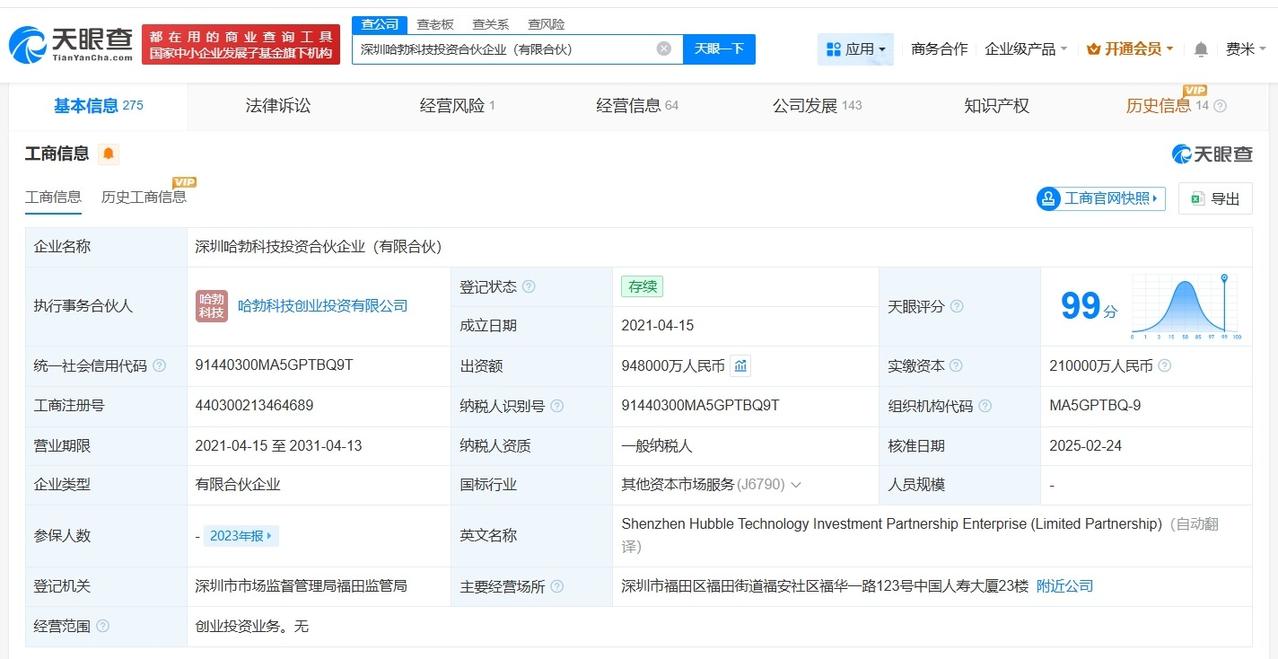This screenshot has width=1278, height=659.
Task: Click the English name Shenzhen Hubble Technology text
Action: (891, 524)
